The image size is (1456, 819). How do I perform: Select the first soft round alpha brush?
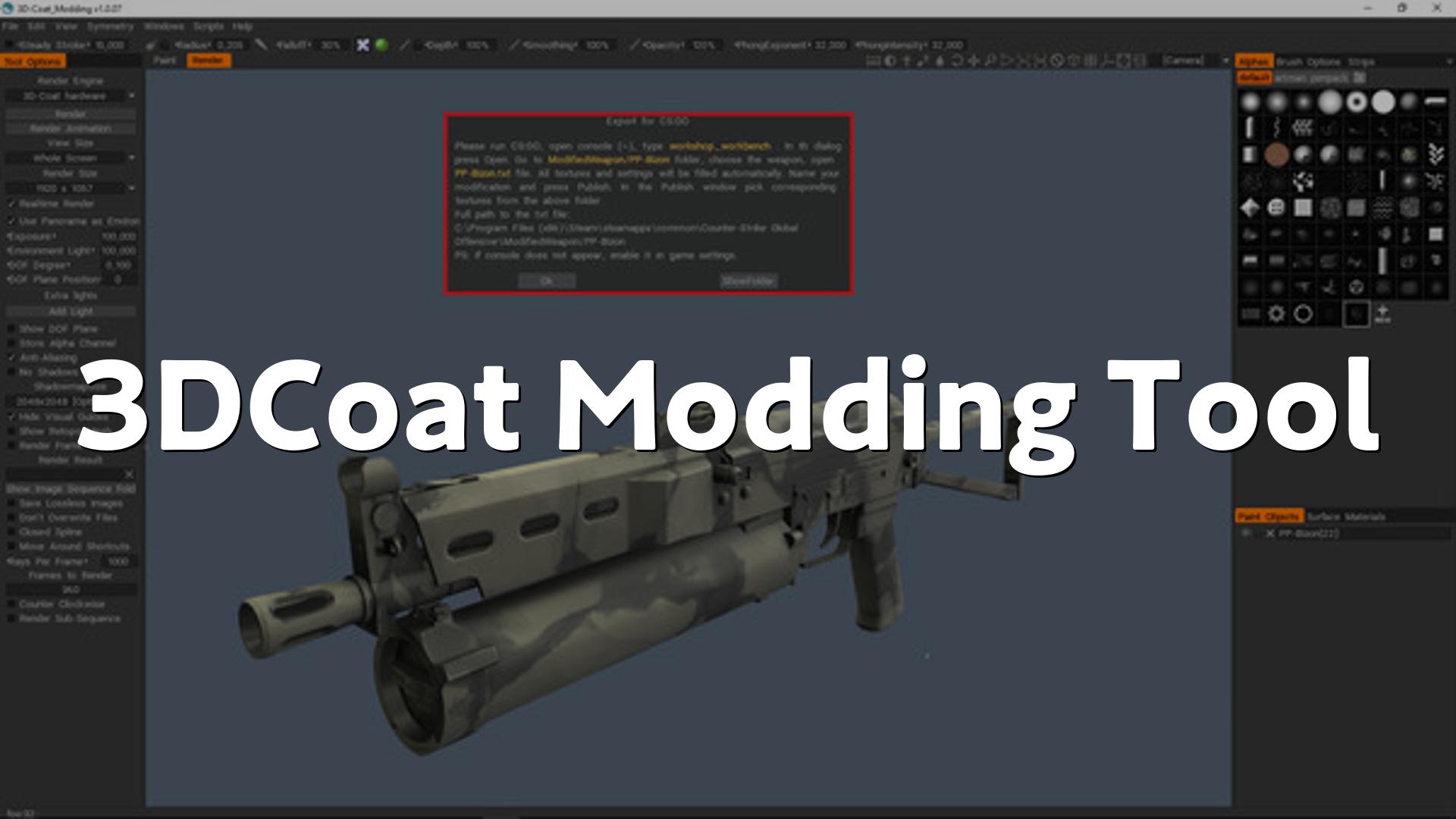click(x=1250, y=102)
